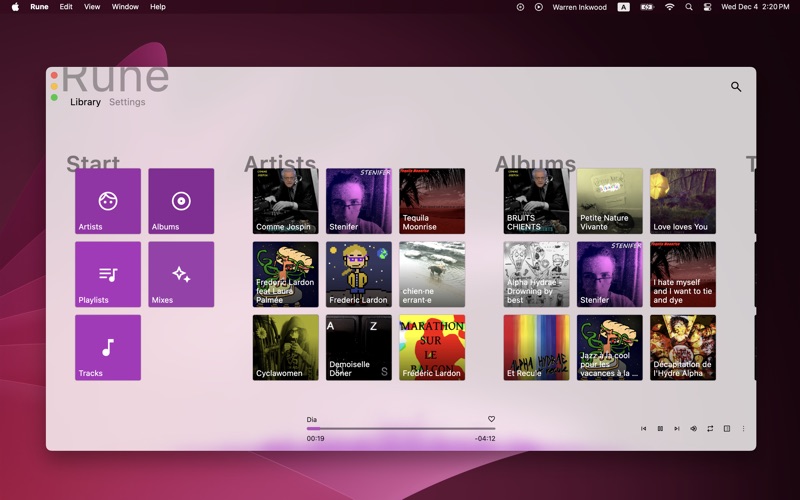Open the input source A menu
Image resolution: width=800 pixels, height=500 pixels.
coord(623,7)
